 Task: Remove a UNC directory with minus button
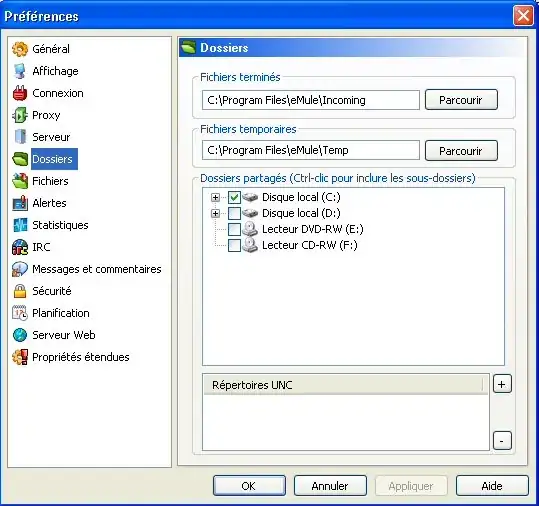[x=502, y=441]
